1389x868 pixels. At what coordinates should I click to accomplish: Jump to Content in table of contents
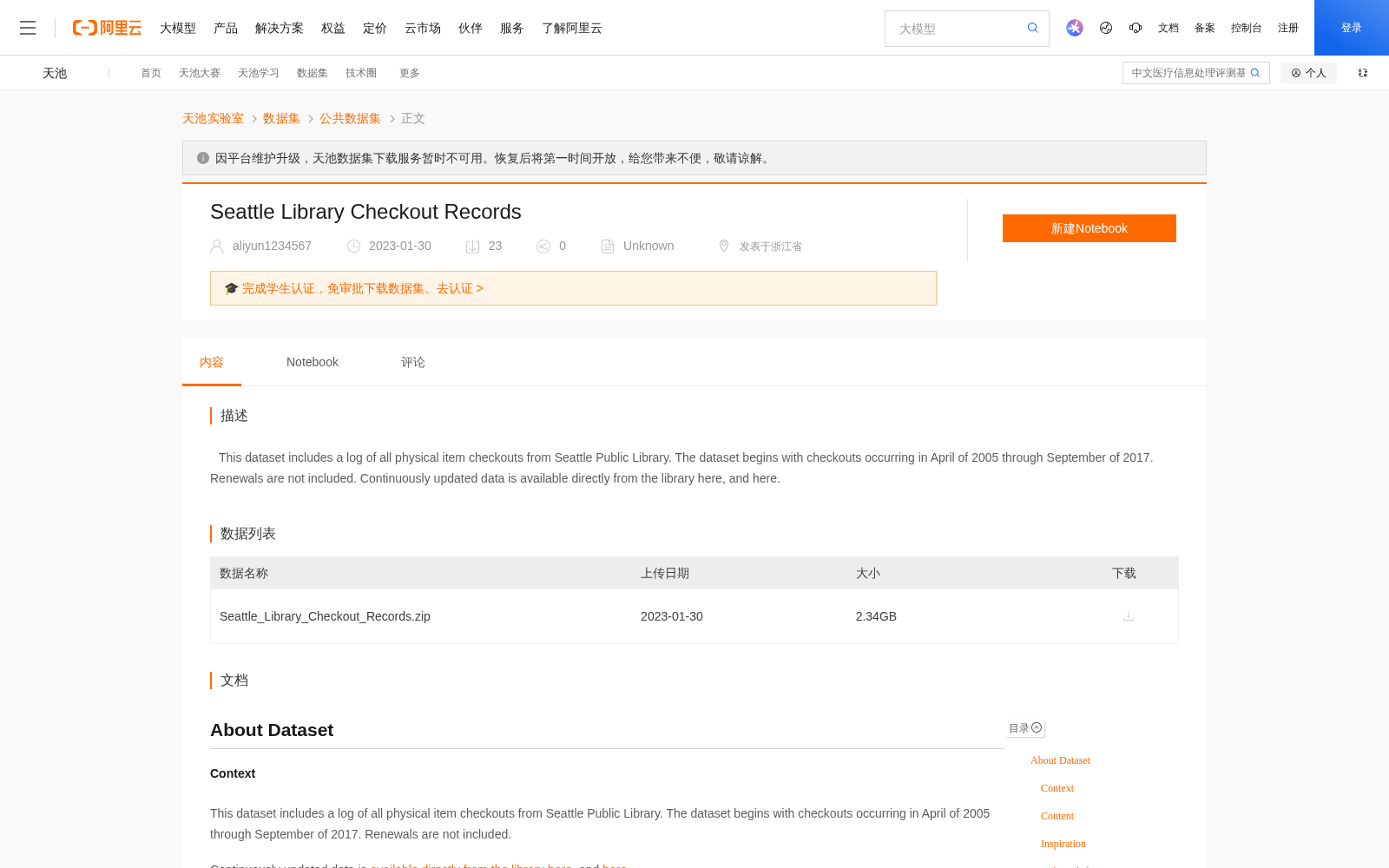pos(1057,816)
